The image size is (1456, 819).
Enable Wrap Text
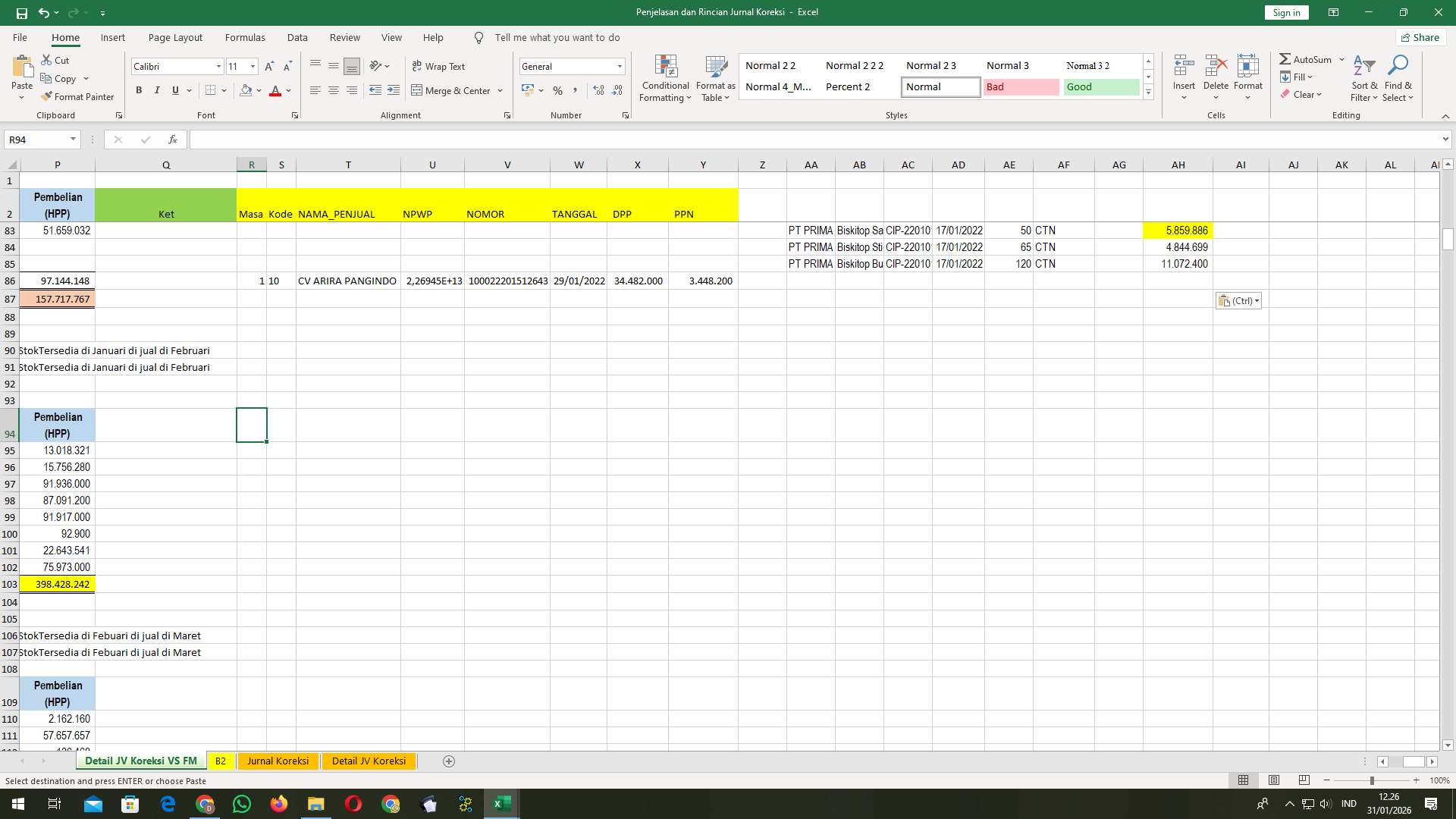[440, 66]
